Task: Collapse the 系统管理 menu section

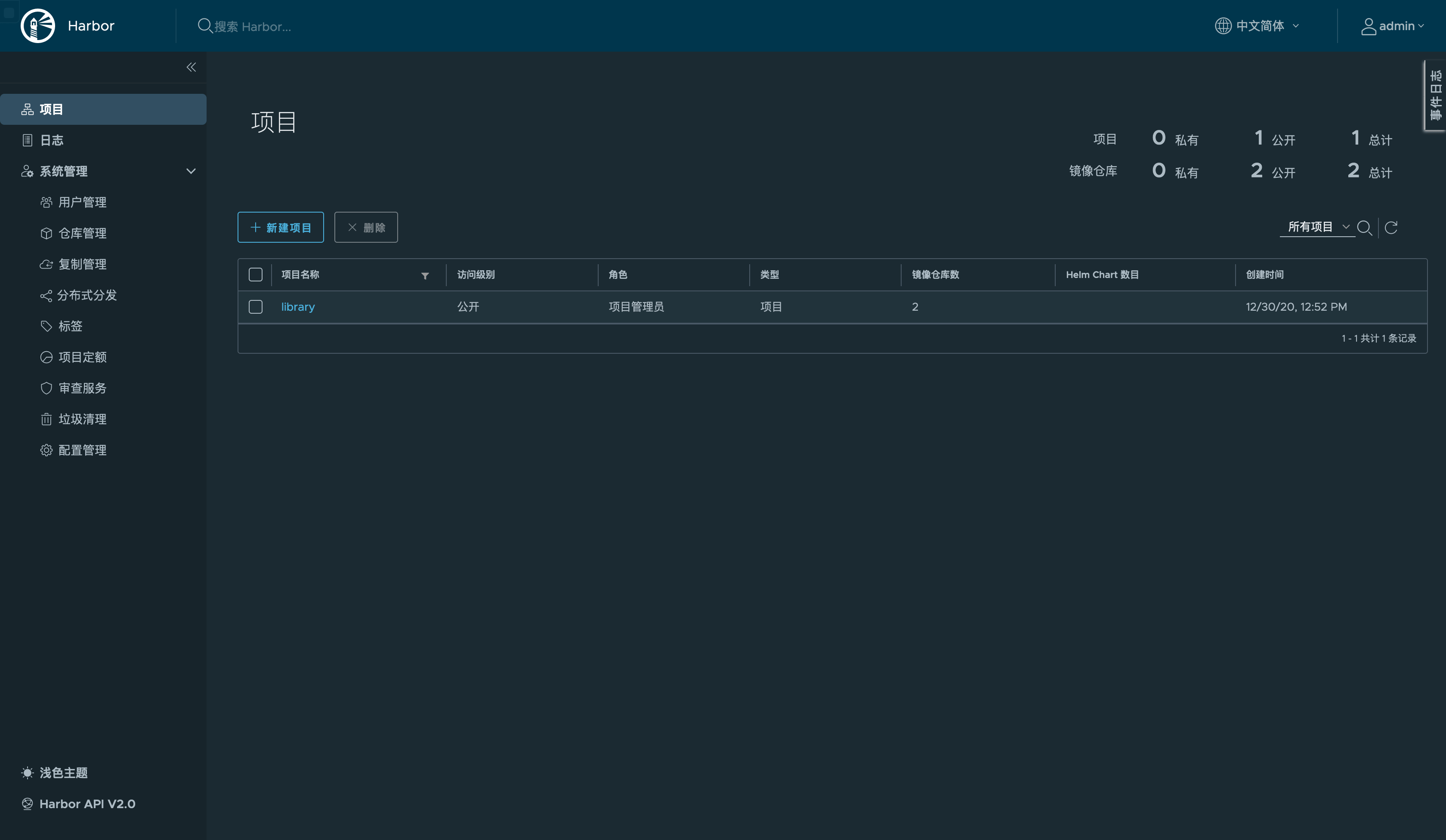Action: click(191, 171)
